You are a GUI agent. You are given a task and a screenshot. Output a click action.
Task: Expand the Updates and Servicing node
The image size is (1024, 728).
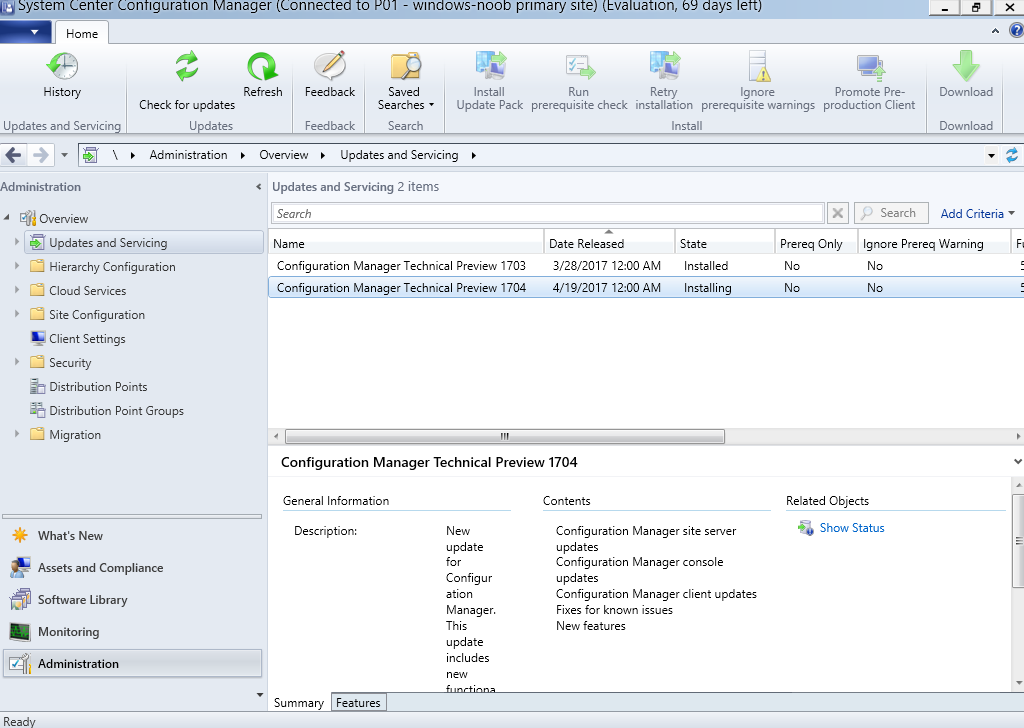[16, 242]
